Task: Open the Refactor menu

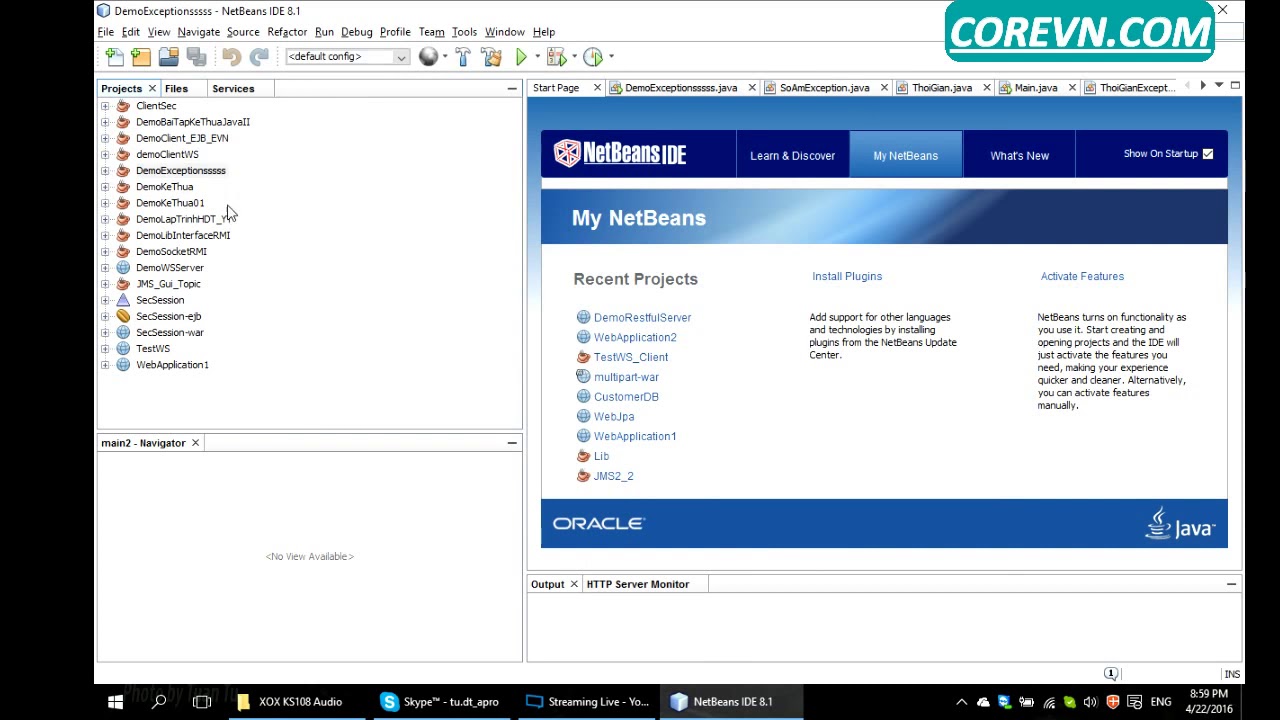Action: [x=287, y=32]
